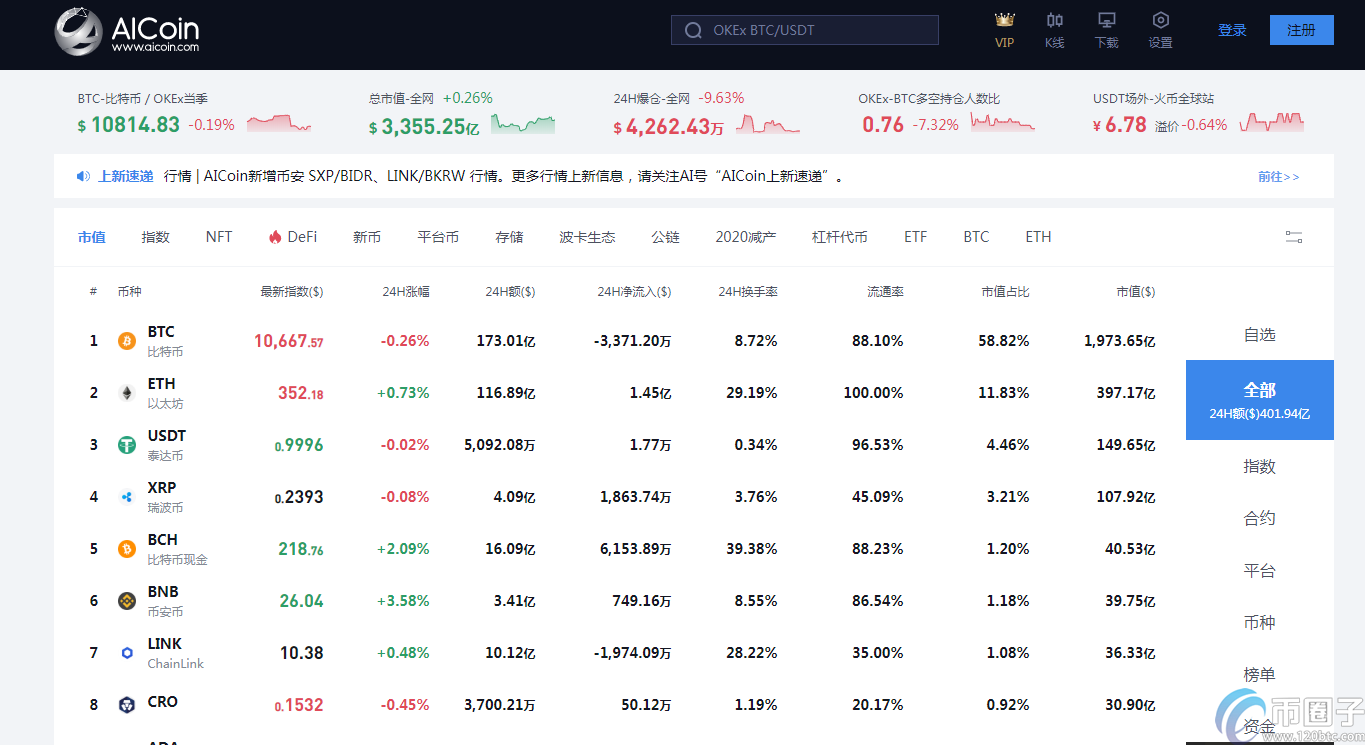This screenshot has height=745, width=1365.
Task: Sort by 流通率 column header
Action: click(885, 292)
